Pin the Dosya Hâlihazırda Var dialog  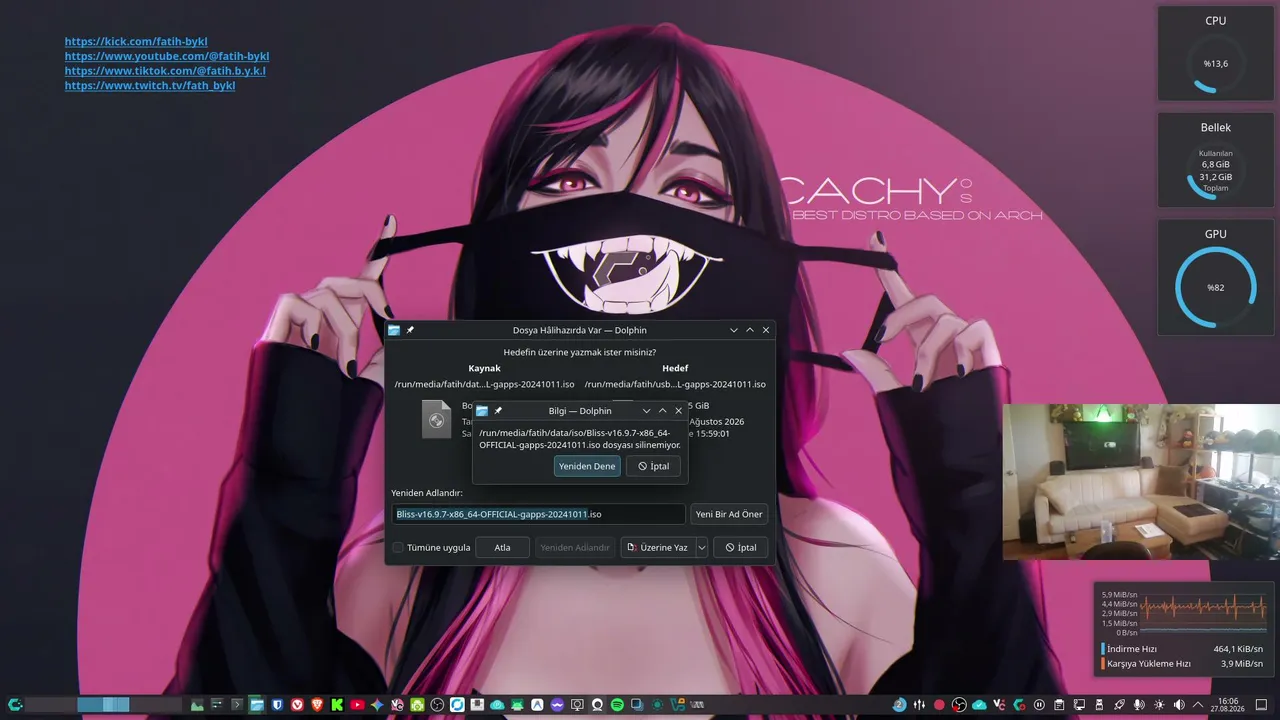[410, 330]
